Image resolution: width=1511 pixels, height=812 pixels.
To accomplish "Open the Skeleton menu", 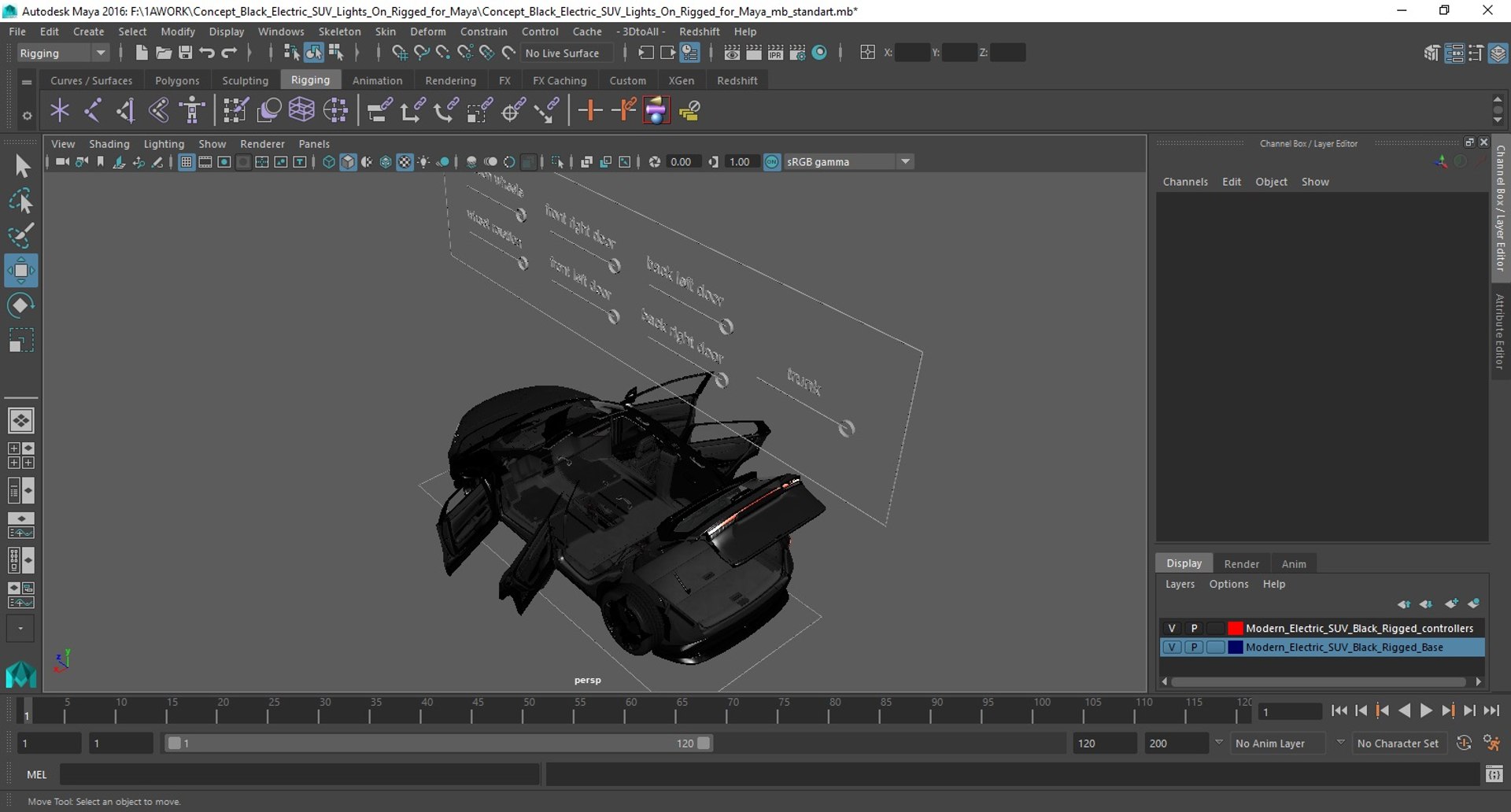I will (x=339, y=31).
